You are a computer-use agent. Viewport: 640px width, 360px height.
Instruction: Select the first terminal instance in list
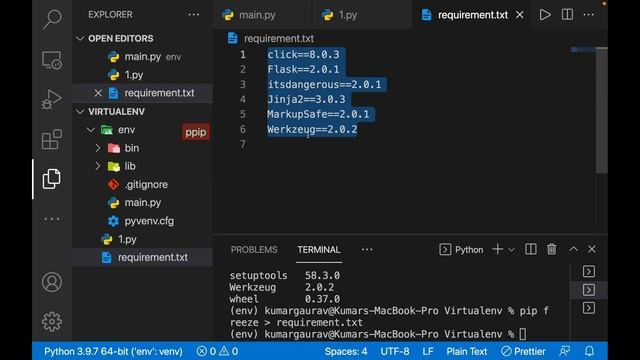pos(589,271)
